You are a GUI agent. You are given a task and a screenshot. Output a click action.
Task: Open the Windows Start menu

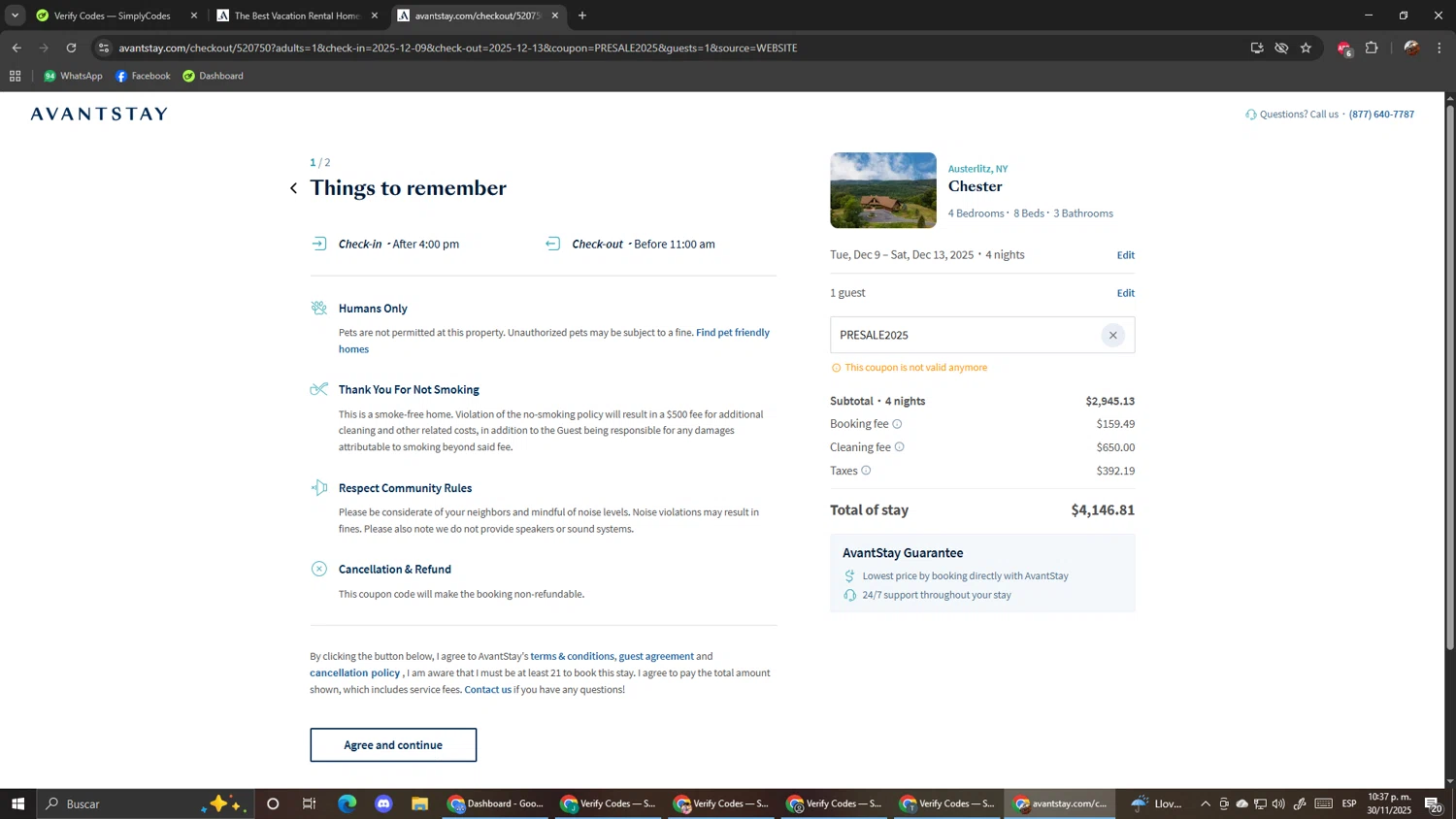click(17, 803)
